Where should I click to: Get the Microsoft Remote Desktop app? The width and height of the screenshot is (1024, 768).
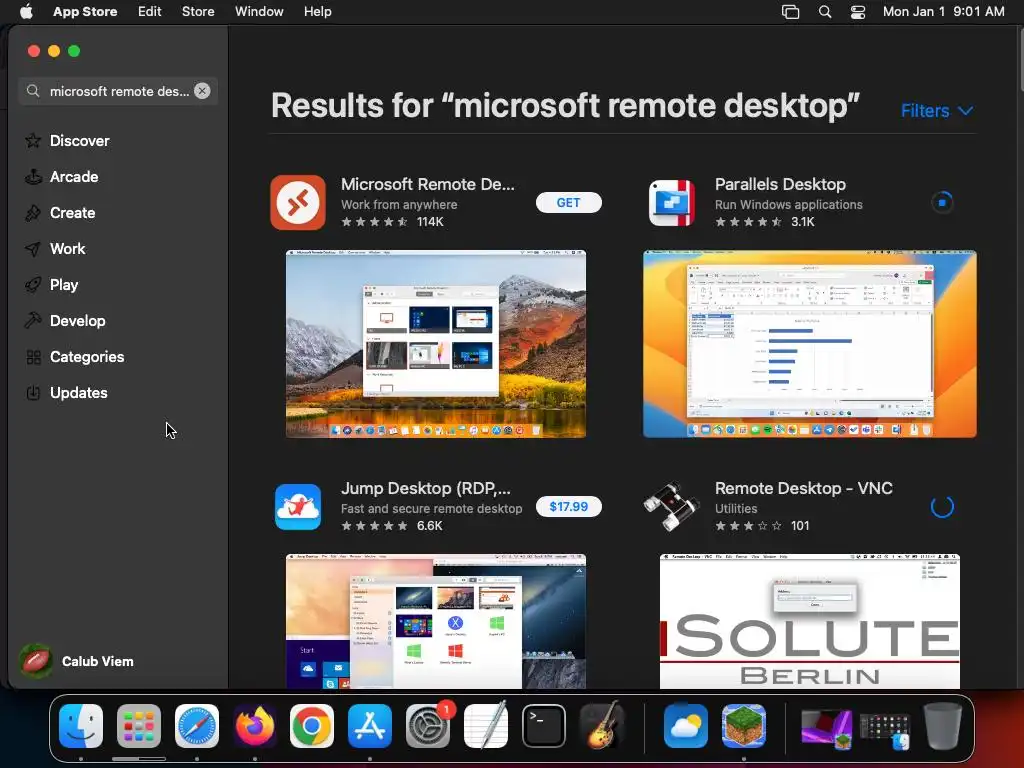coord(568,202)
